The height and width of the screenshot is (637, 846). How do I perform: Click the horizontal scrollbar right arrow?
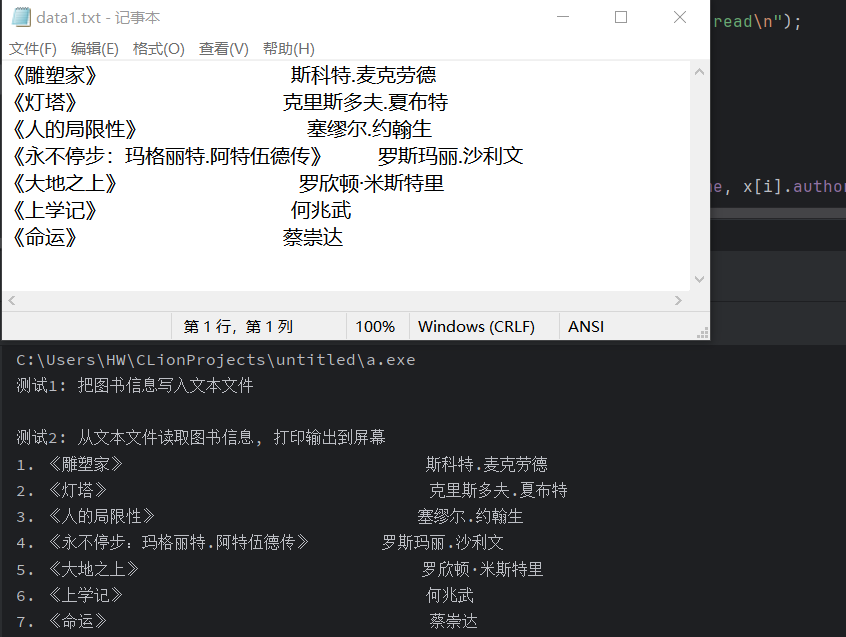tap(678, 300)
